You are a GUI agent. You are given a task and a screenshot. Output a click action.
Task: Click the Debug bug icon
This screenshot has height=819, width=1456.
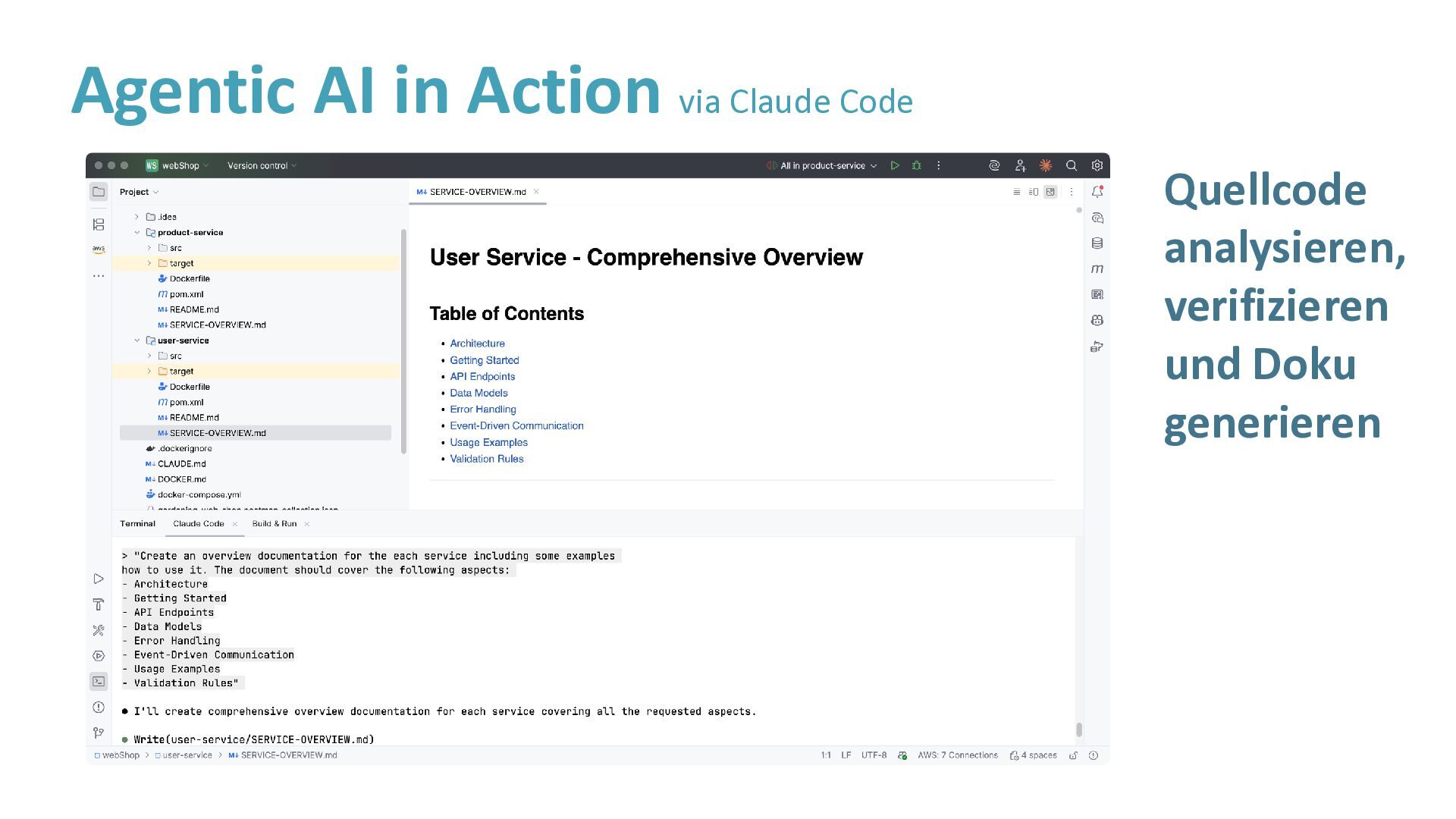click(x=916, y=165)
